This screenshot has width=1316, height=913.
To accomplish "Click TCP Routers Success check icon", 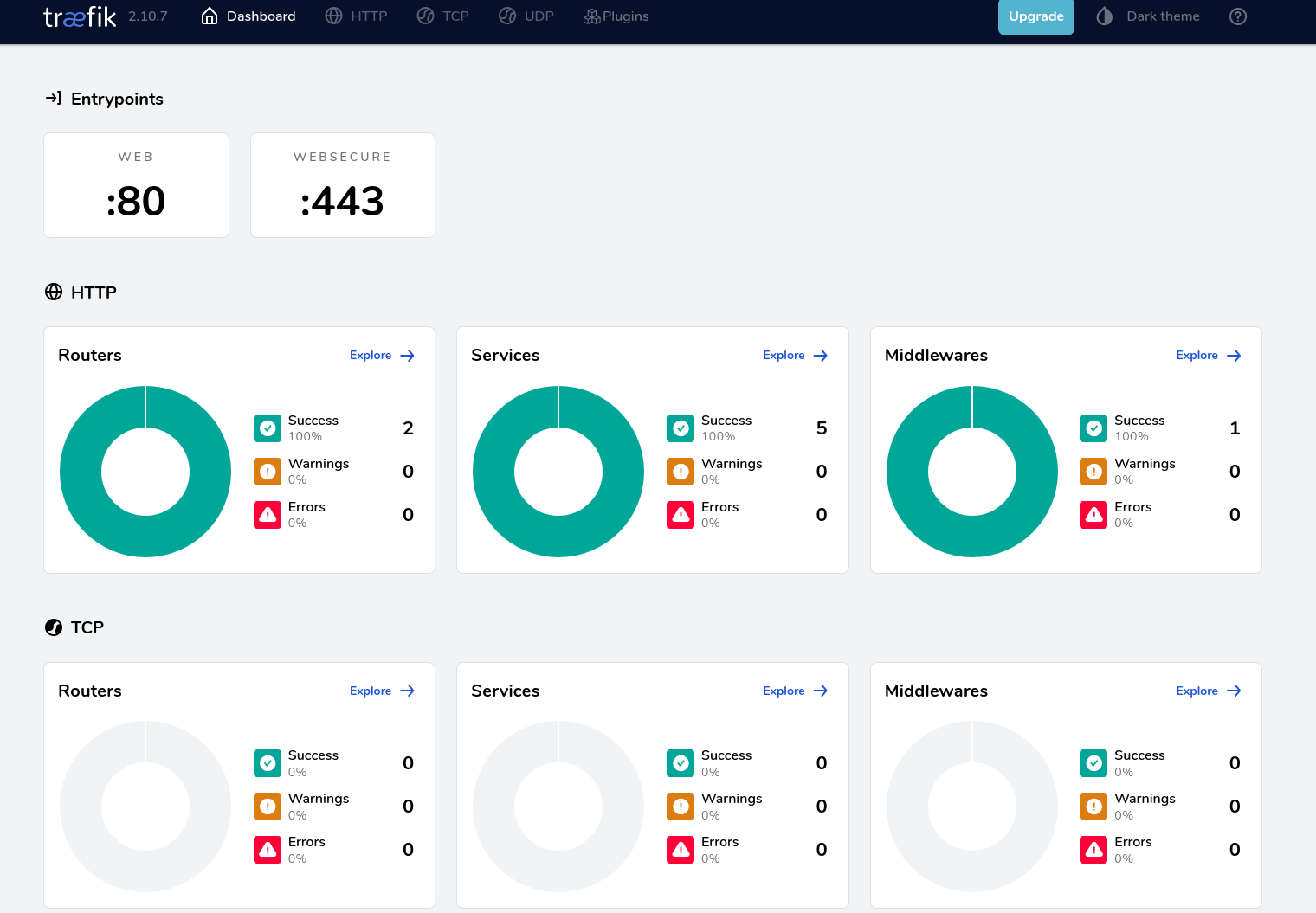I will (x=268, y=763).
